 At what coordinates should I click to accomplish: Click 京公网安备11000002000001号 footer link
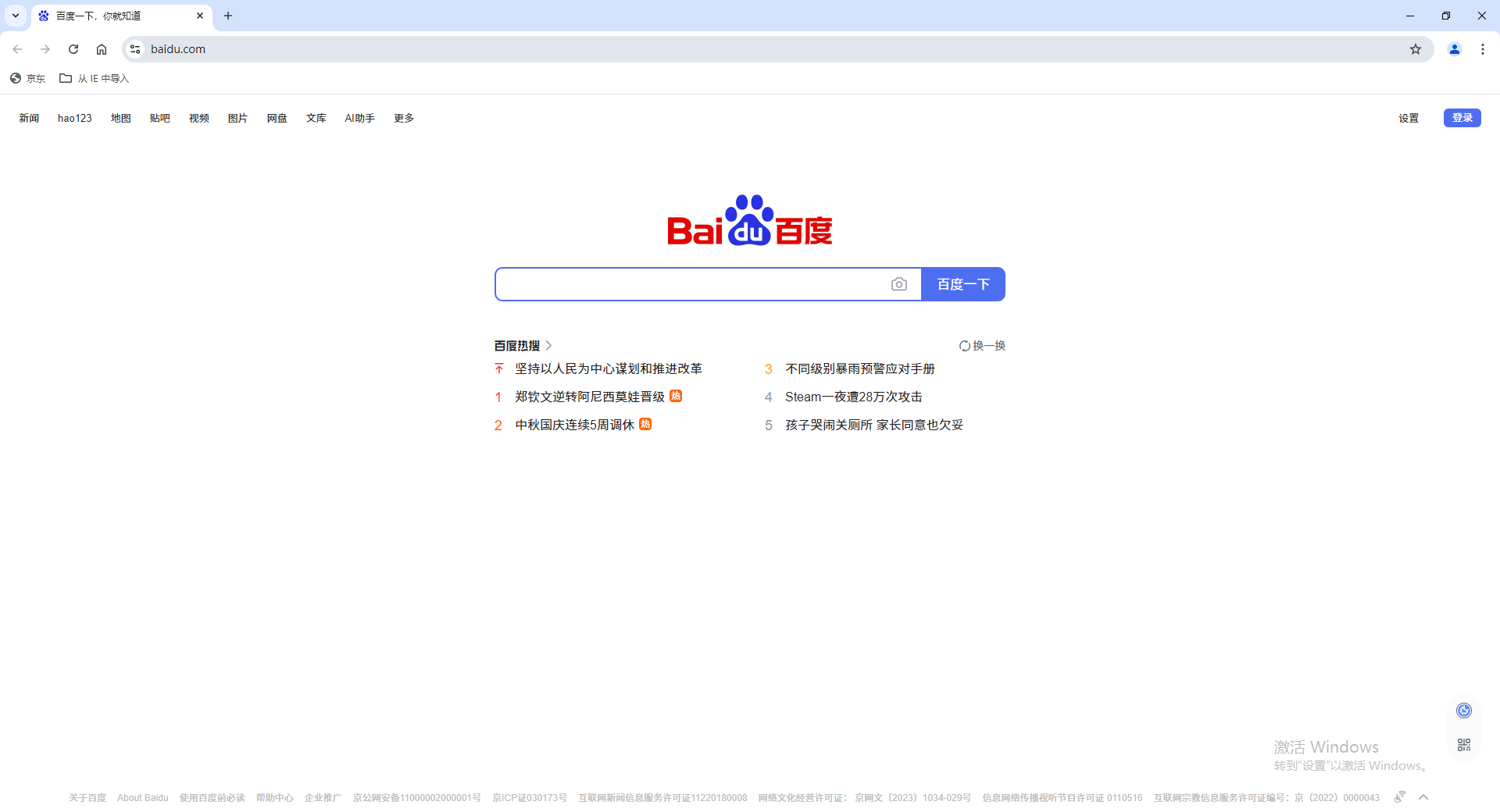[x=417, y=798]
